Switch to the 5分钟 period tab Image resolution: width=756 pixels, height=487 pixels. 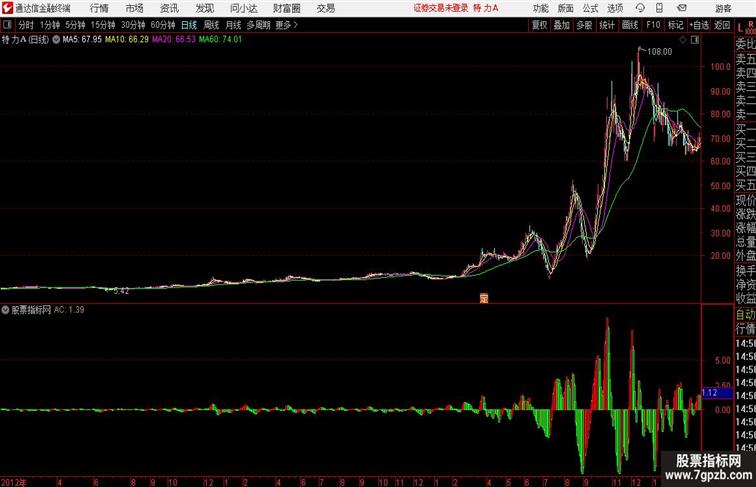75,25
